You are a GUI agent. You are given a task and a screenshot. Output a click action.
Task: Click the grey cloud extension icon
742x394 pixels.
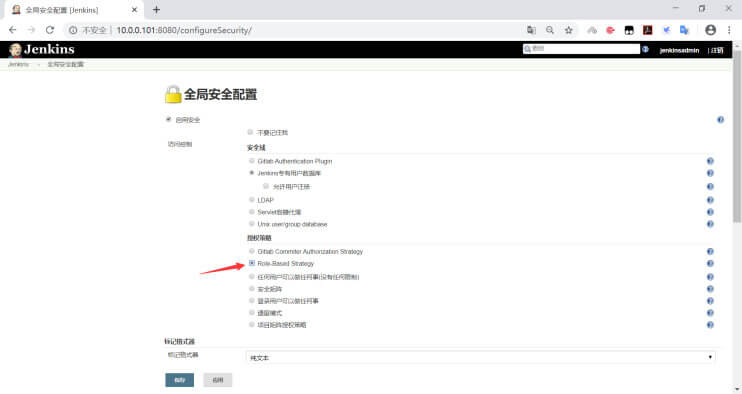click(592, 30)
